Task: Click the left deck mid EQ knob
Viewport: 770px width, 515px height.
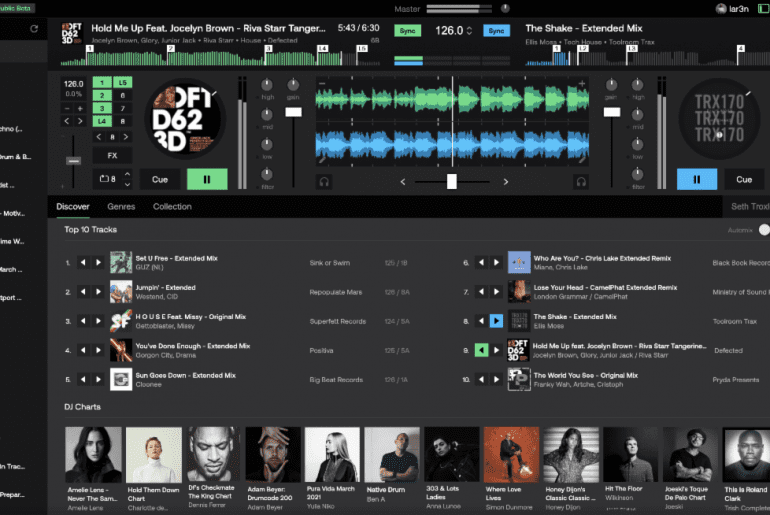Action: click(x=267, y=115)
